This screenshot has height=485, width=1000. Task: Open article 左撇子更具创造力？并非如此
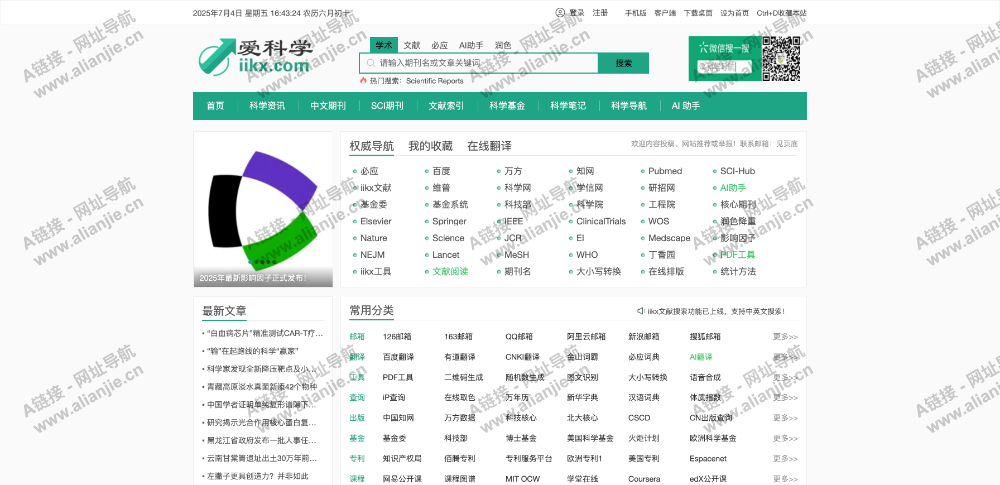pyautogui.click(x=258, y=476)
